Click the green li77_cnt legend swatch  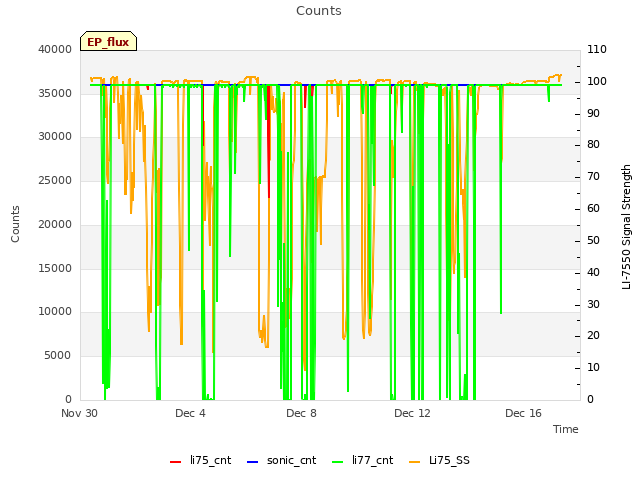[338, 462]
